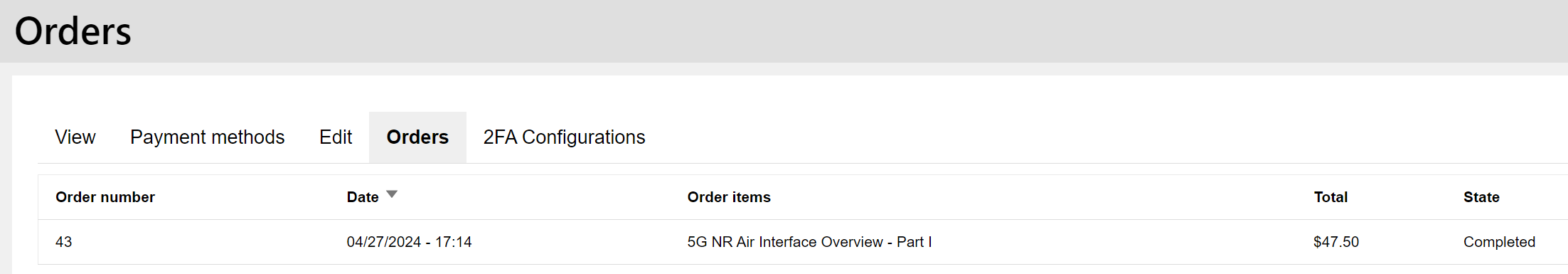Select the active Orders tab
This screenshot has height=274, width=1568.
pyautogui.click(x=417, y=137)
